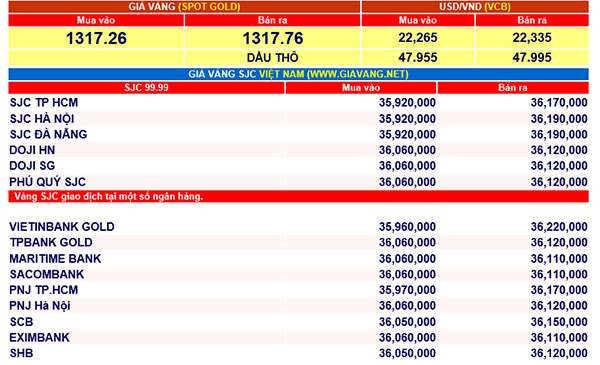Select MARITIME BANK sell price 36,110,000
600x365 pixels.
coord(559,259)
